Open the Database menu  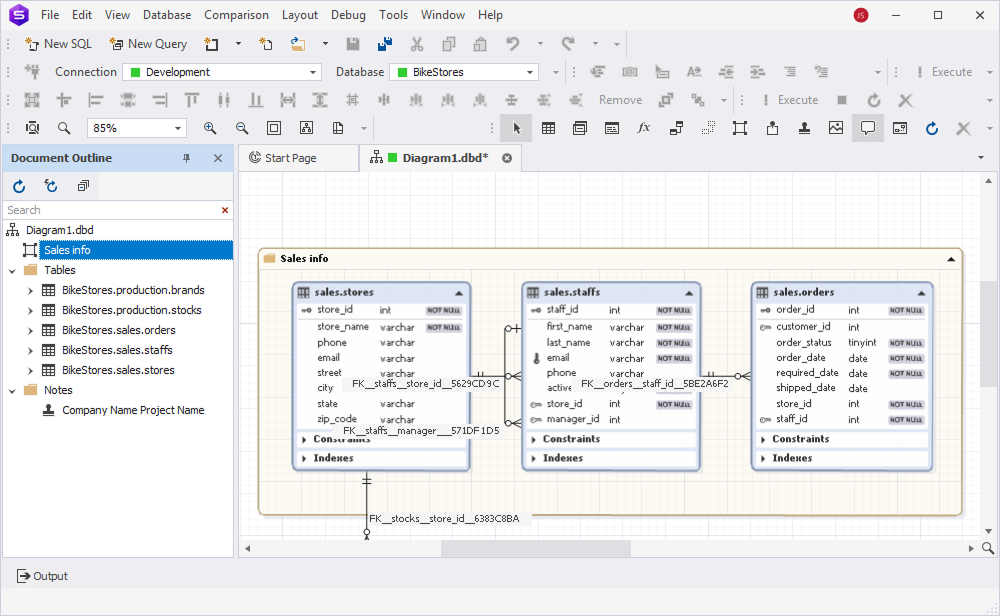click(x=166, y=15)
